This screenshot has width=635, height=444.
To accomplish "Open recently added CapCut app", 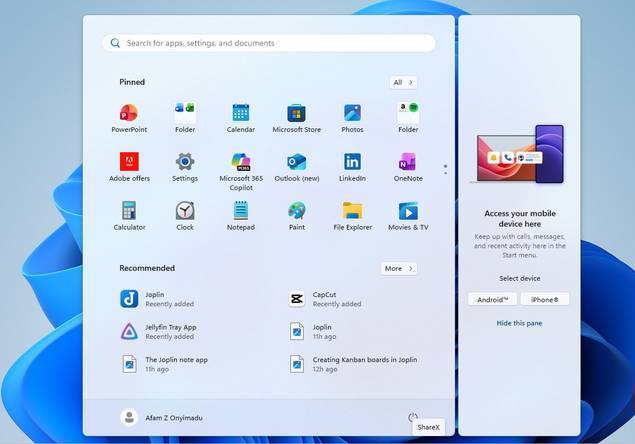I will tap(325, 299).
